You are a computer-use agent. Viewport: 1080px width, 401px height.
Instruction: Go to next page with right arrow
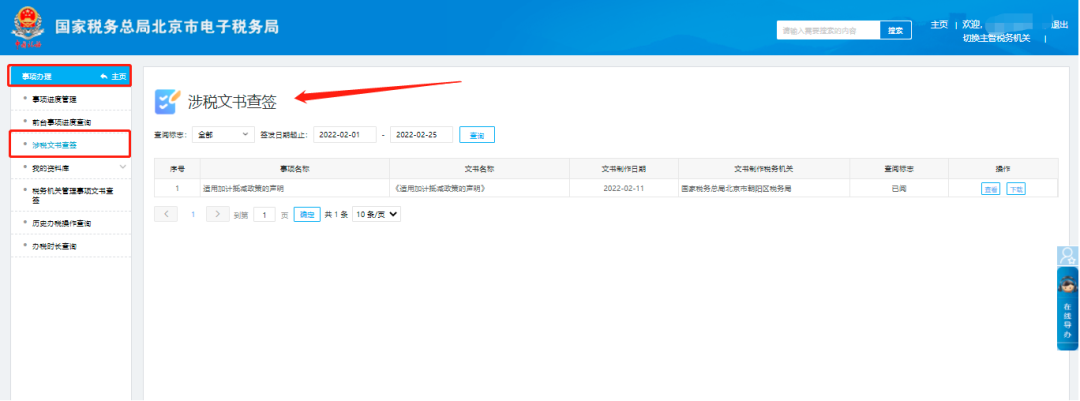coord(217,214)
